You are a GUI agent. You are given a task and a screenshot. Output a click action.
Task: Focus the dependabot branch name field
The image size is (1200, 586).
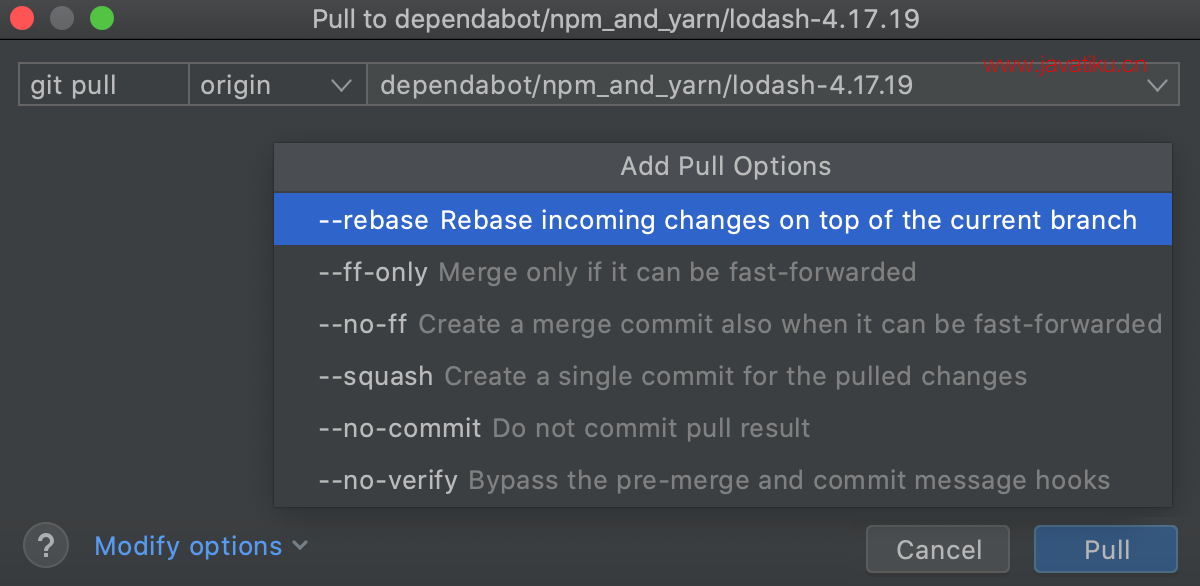(646, 86)
